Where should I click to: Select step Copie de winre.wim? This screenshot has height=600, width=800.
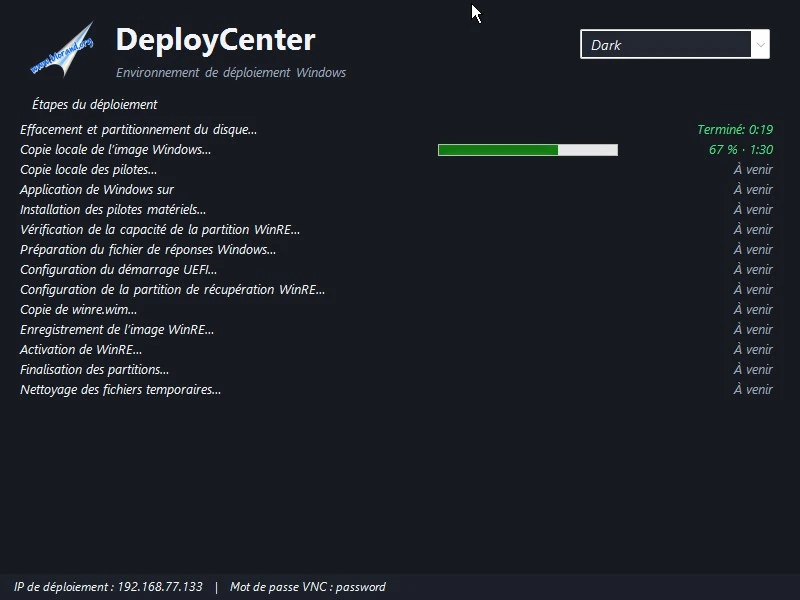[78, 309]
